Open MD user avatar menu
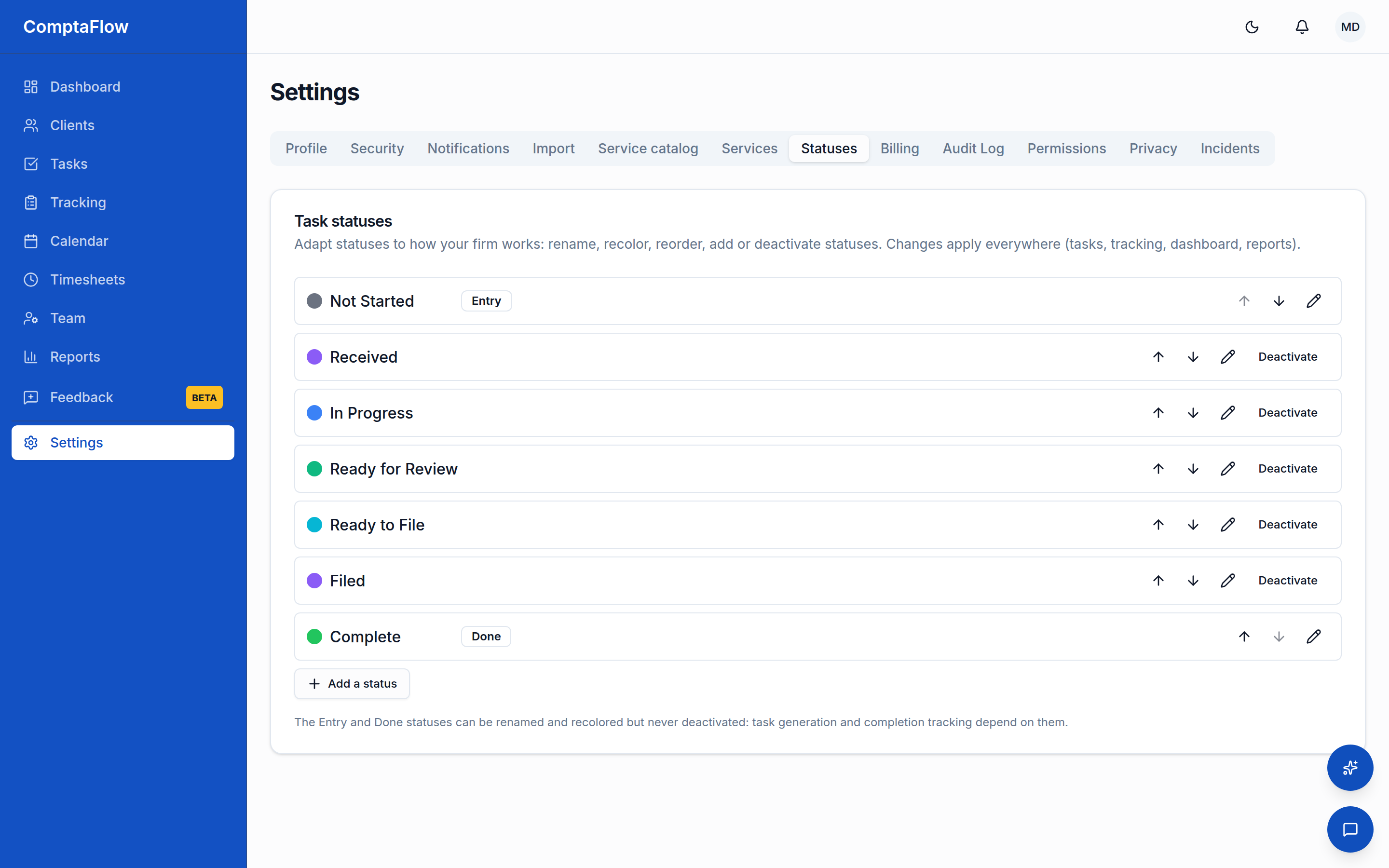1389x868 pixels. [x=1350, y=27]
